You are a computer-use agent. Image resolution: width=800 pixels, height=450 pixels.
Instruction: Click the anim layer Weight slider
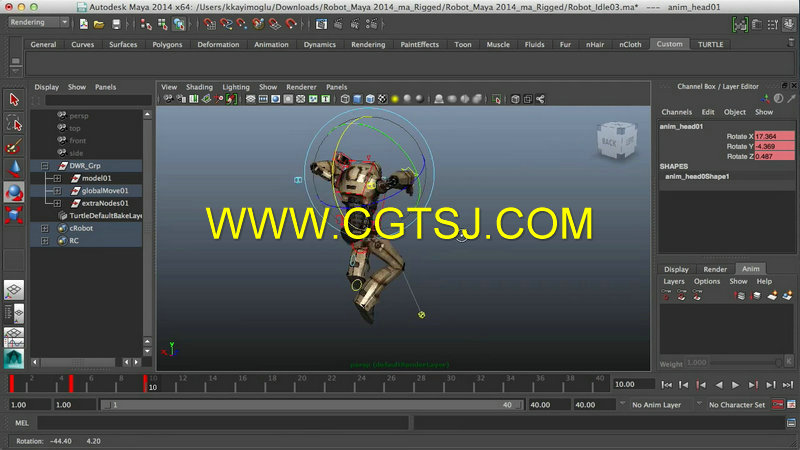point(745,363)
